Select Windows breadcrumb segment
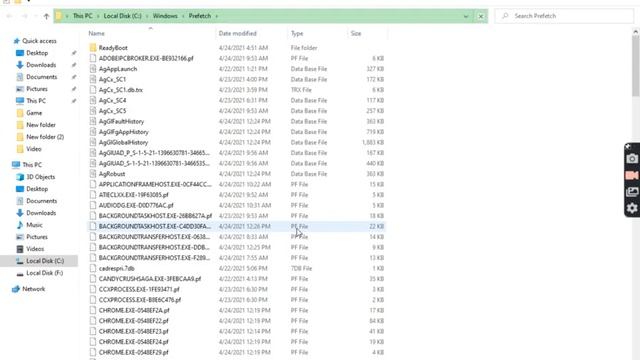The width and height of the screenshot is (640, 360). click(x=165, y=16)
